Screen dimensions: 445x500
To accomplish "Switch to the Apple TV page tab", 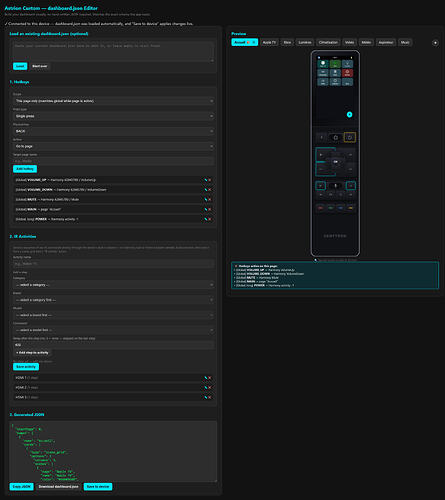I will (x=269, y=42).
